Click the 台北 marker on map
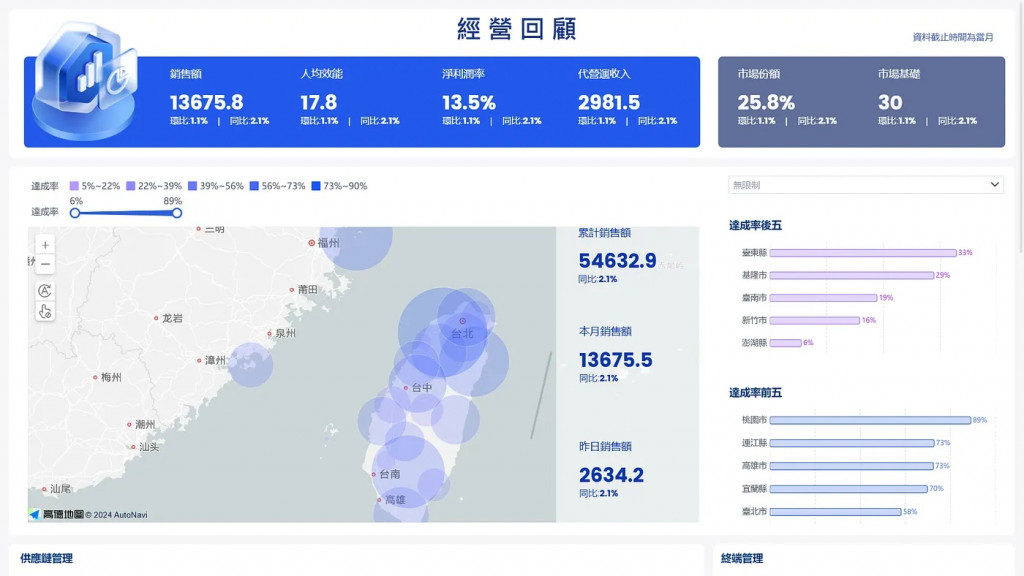 click(462, 321)
